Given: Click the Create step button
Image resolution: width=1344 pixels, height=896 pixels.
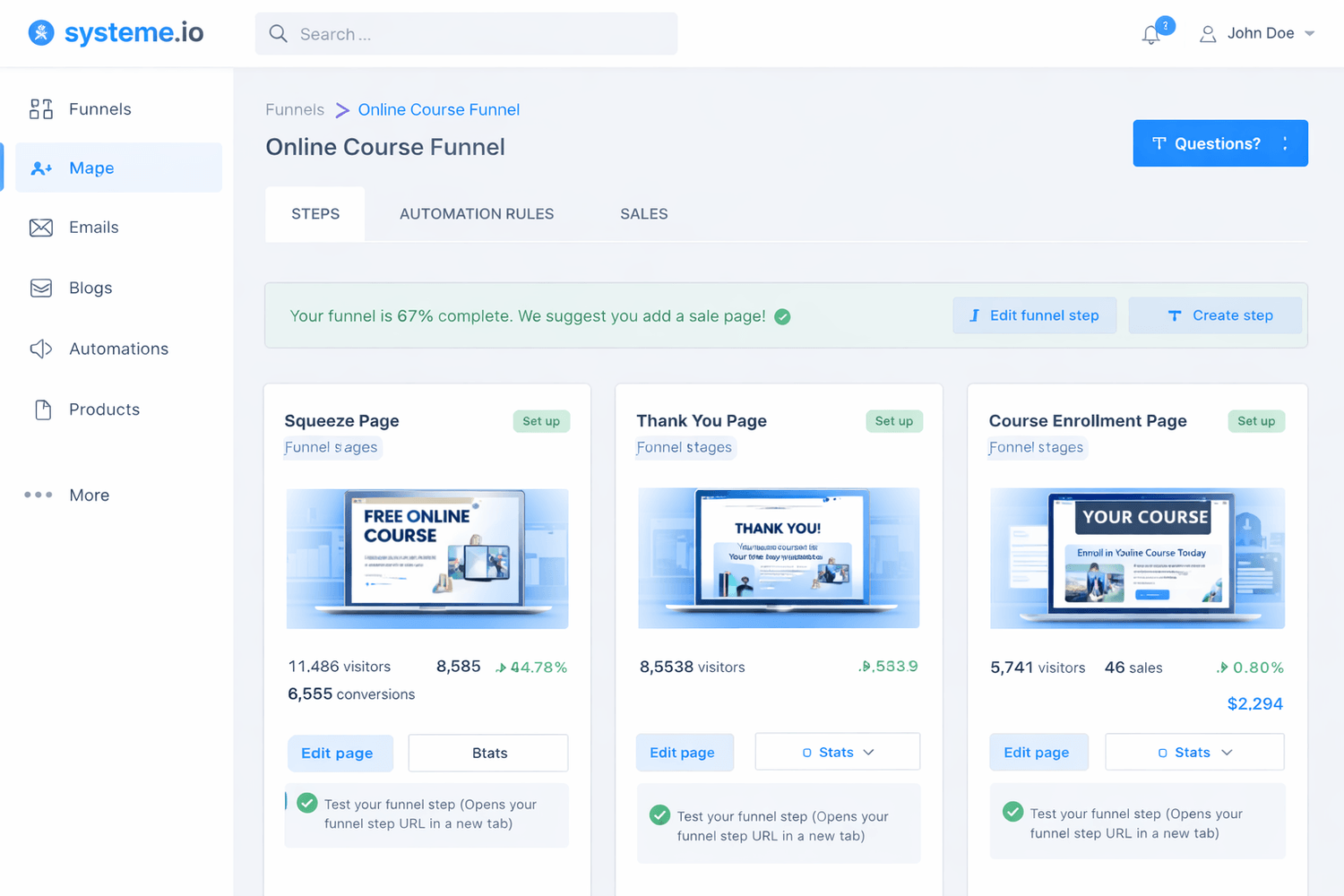Looking at the screenshot, I should pyautogui.click(x=1215, y=315).
